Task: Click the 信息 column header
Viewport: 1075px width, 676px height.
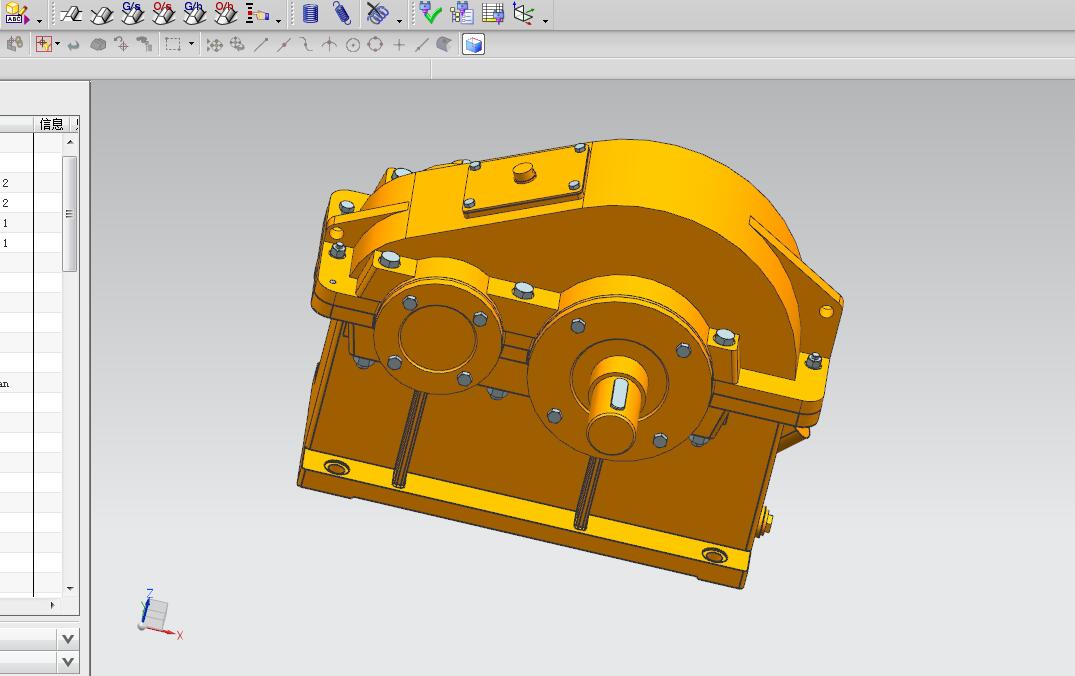Action: 51,124
